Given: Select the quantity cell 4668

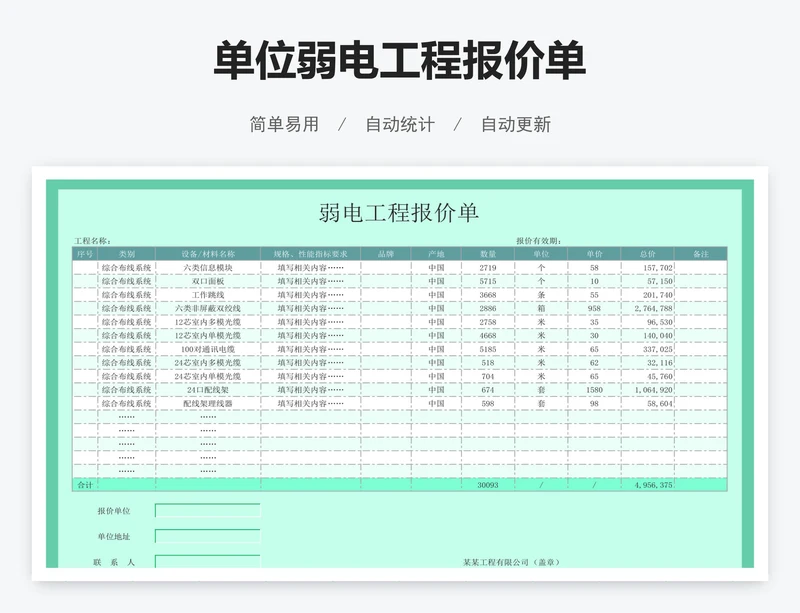Looking at the screenshot, I should [488, 335].
